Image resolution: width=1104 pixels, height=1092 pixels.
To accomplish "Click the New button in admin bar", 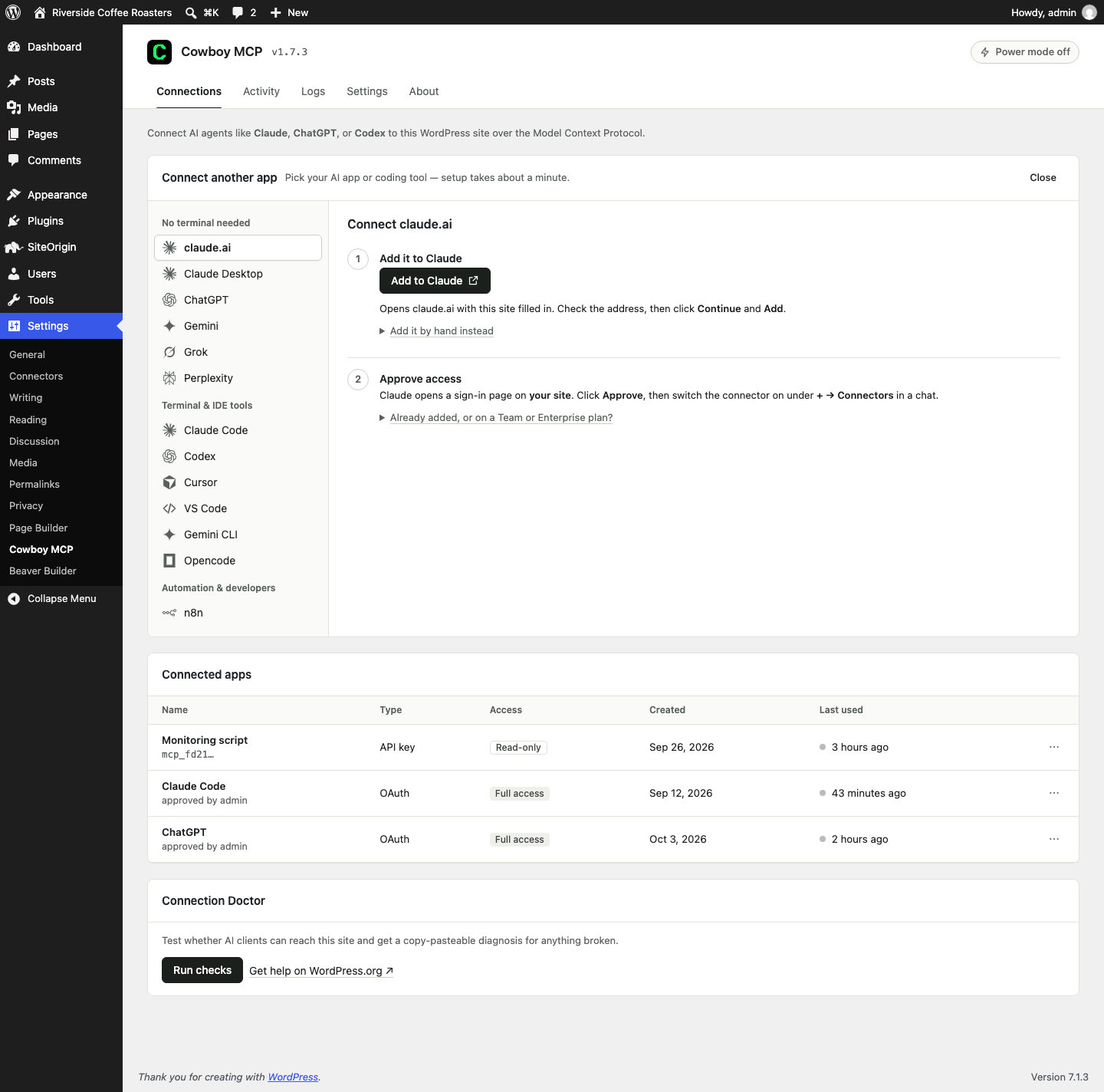I will pos(289,12).
